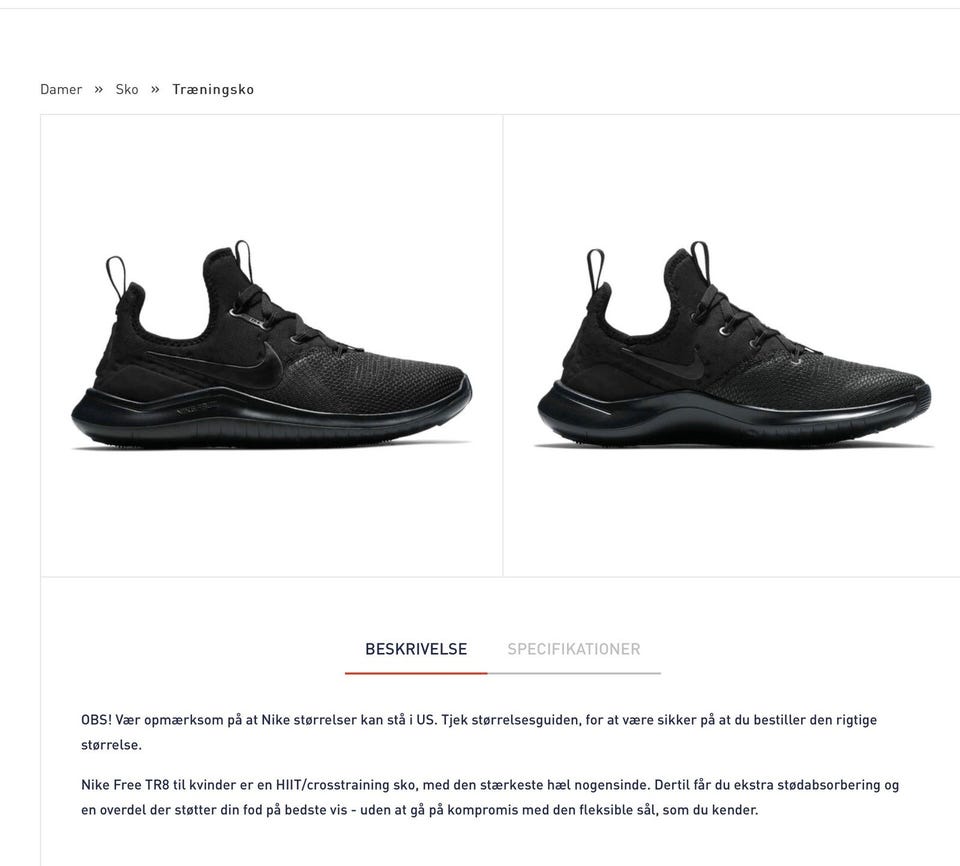Select the Træningsko breadcrumb item

[x=212, y=89]
